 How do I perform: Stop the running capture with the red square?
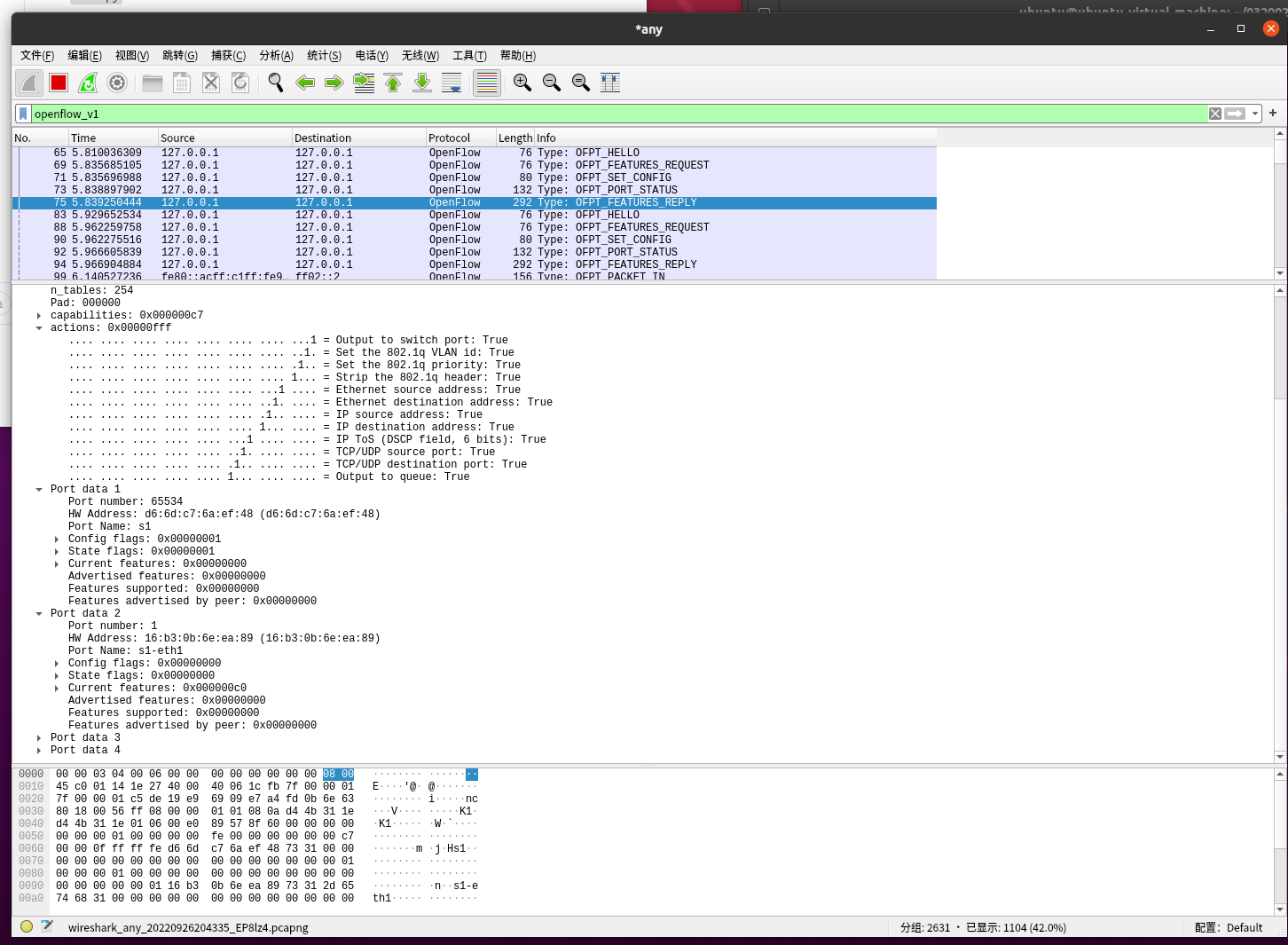59,83
